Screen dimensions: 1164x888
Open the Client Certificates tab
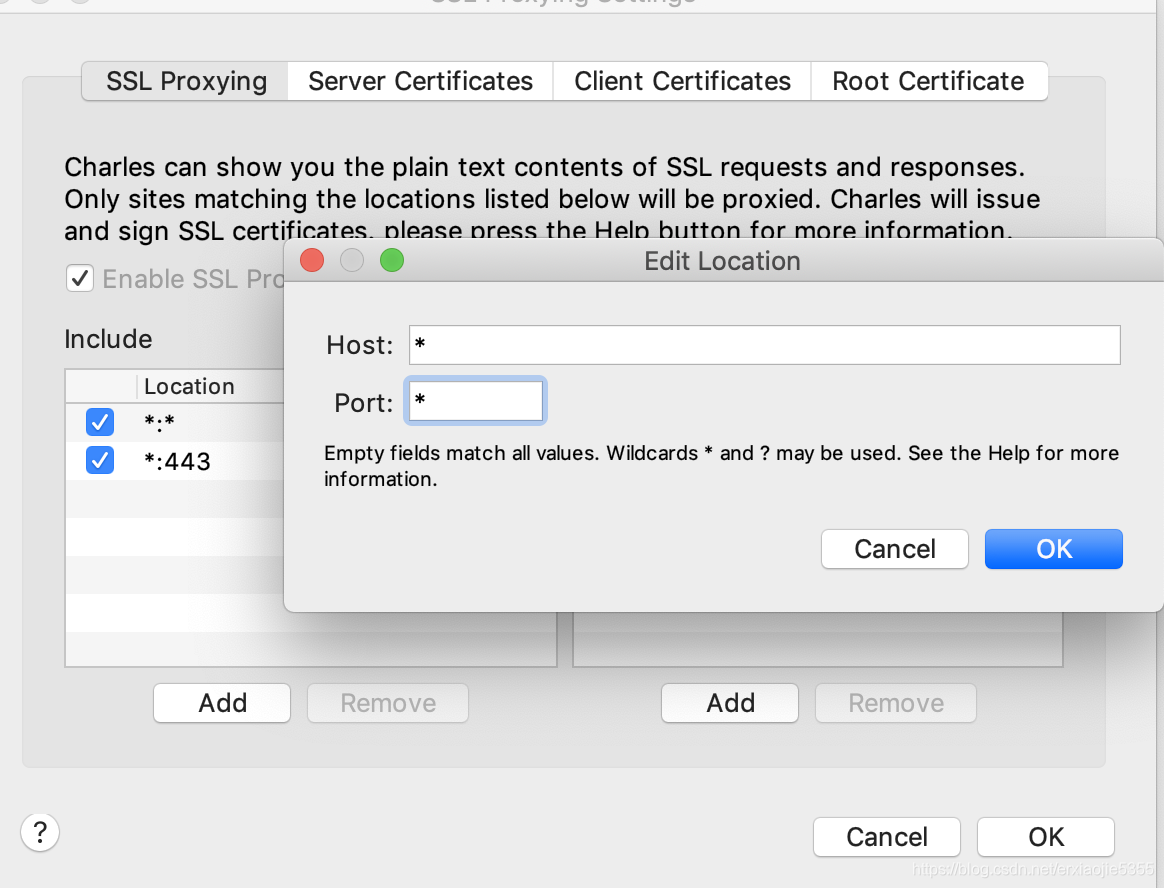(682, 81)
